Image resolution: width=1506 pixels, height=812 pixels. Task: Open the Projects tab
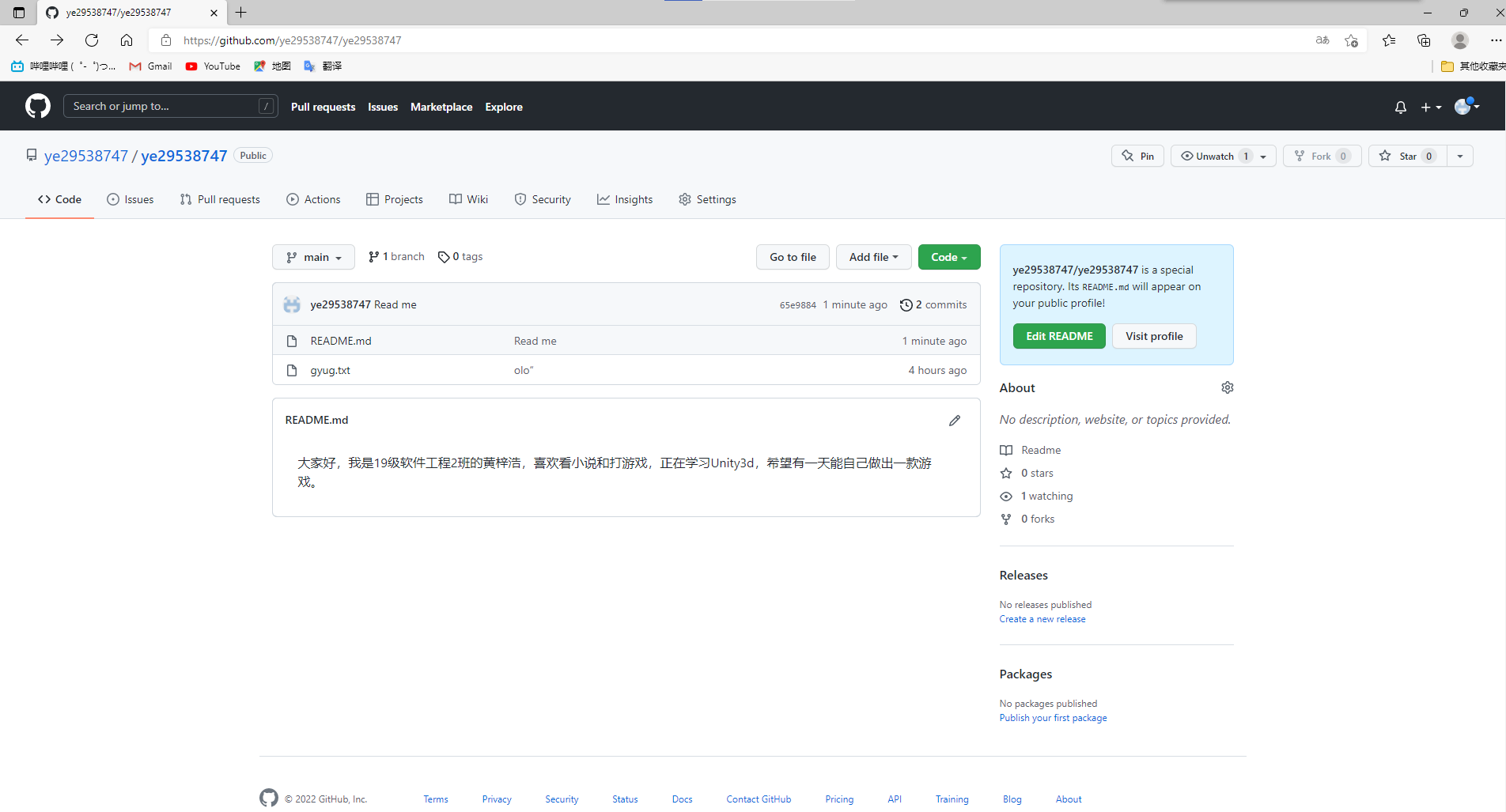(395, 199)
